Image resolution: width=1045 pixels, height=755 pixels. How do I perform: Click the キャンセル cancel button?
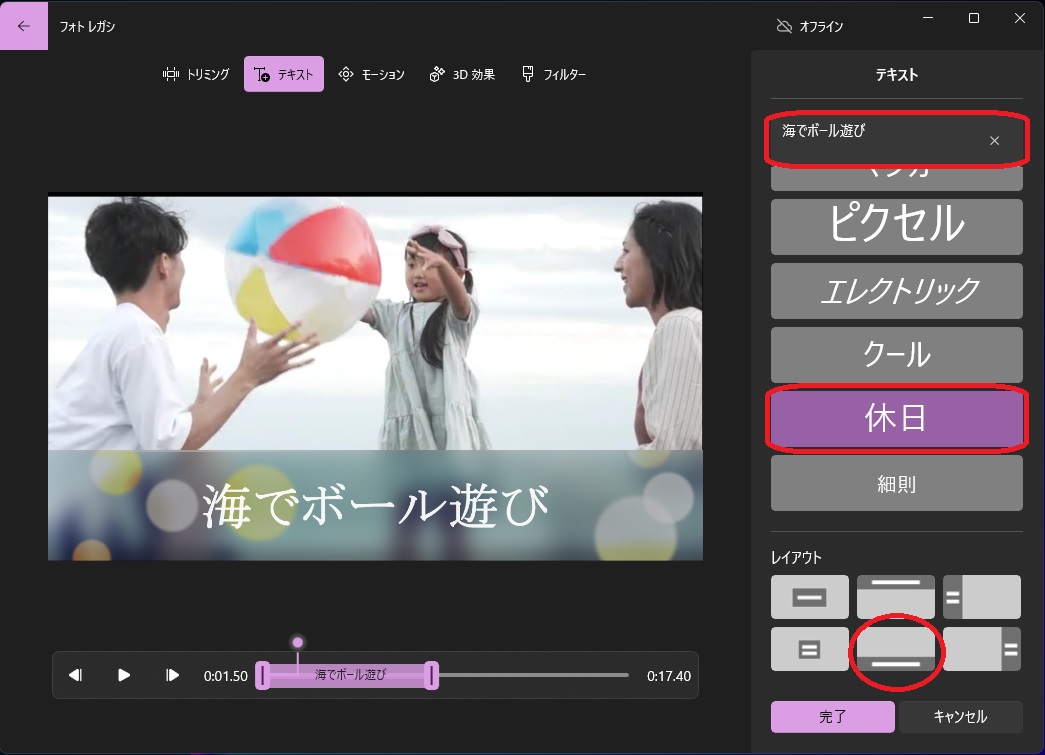pos(960,716)
